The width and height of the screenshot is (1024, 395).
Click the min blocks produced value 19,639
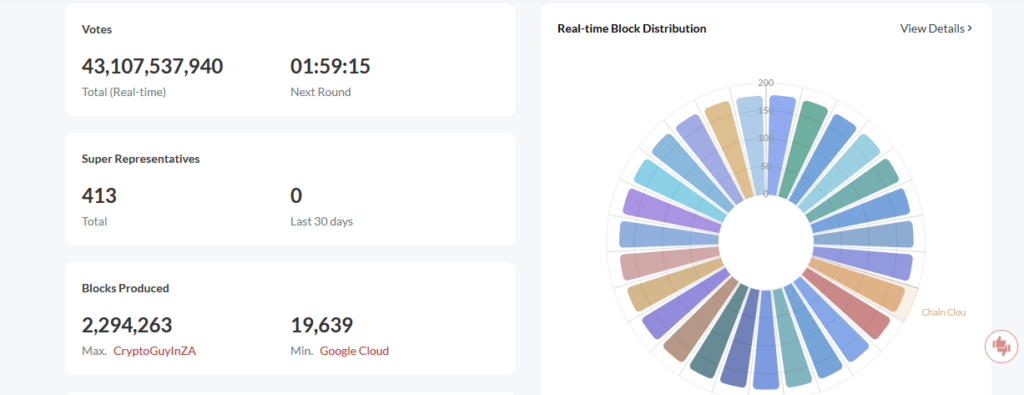[322, 324]
